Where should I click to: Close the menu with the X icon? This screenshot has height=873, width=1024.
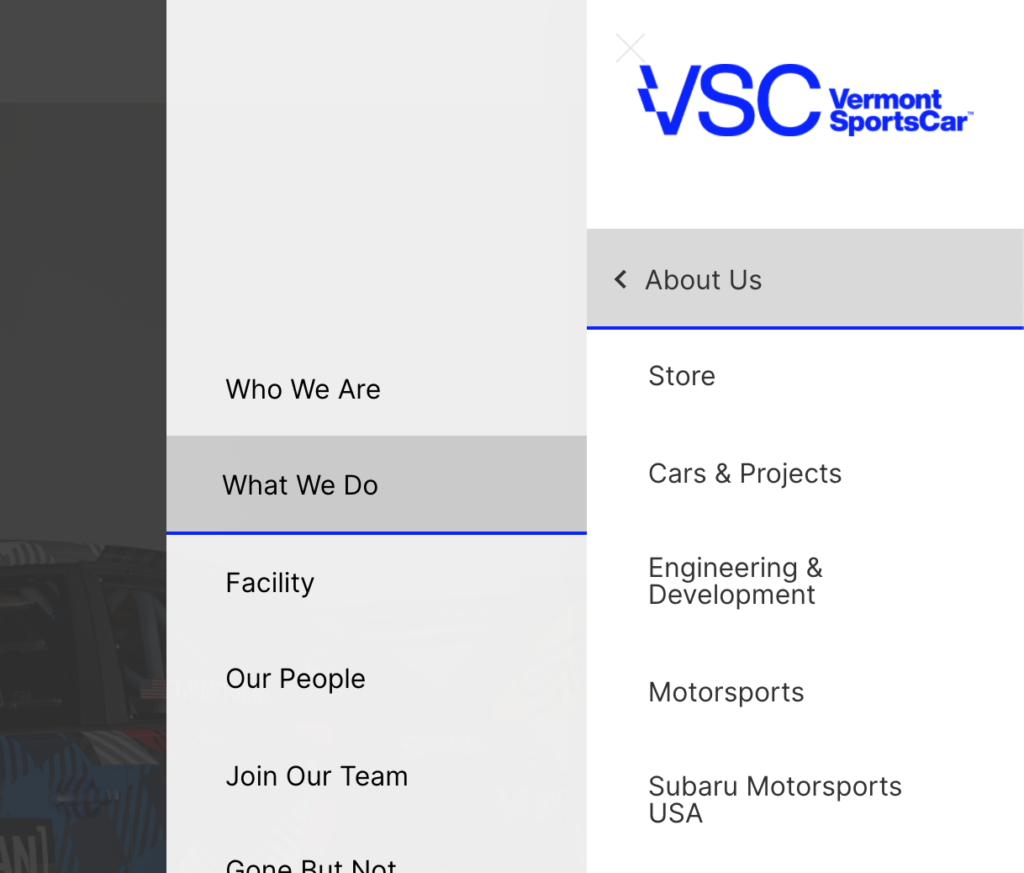[x=630, y=48]
